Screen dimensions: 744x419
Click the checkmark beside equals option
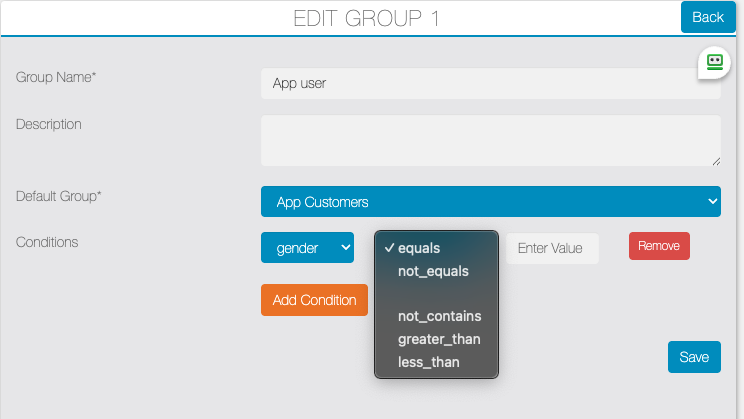[x=389, y=248]
